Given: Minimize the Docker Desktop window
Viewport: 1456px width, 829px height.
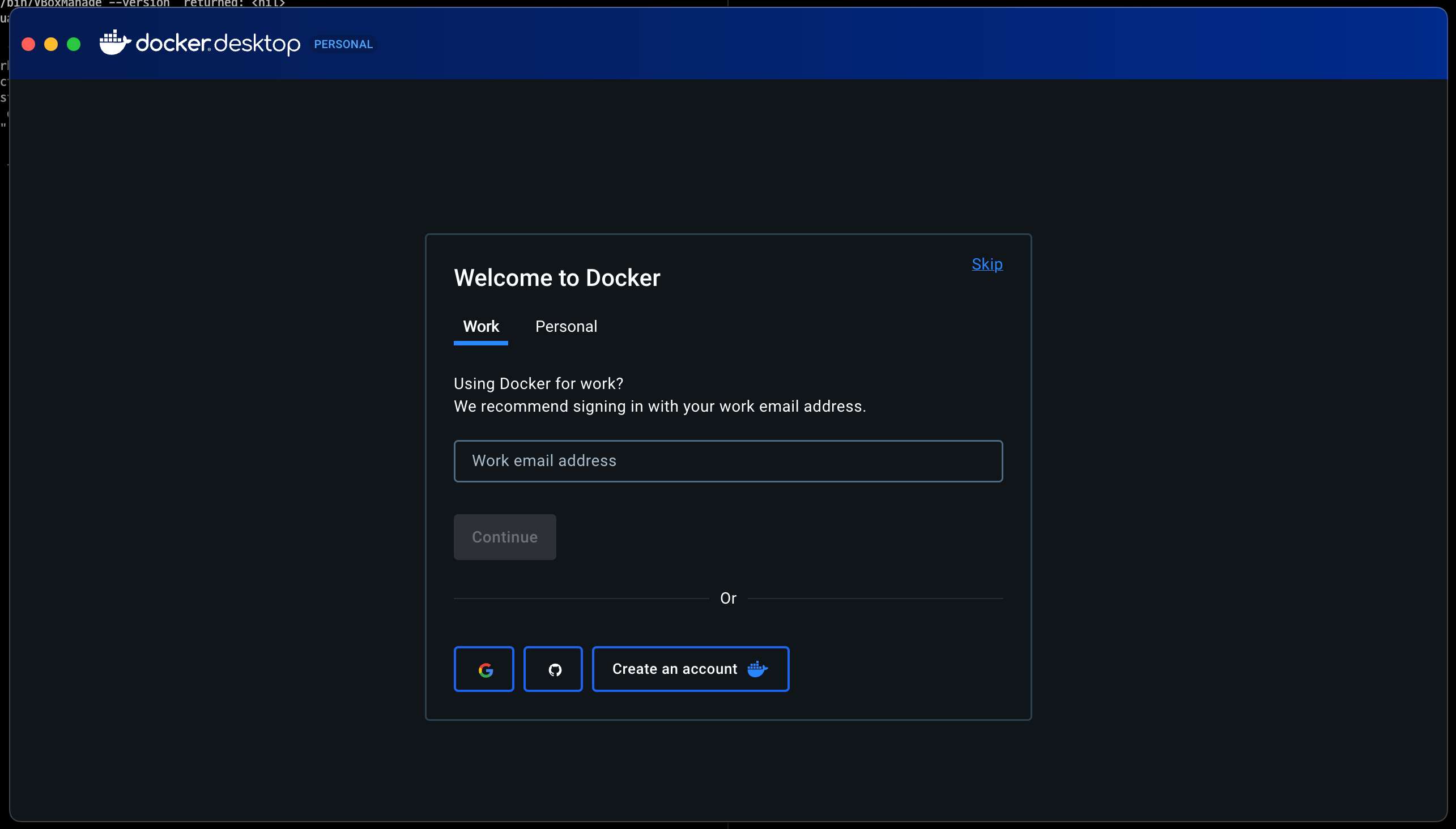Looking at the screenshot, I should pos(51,44).
